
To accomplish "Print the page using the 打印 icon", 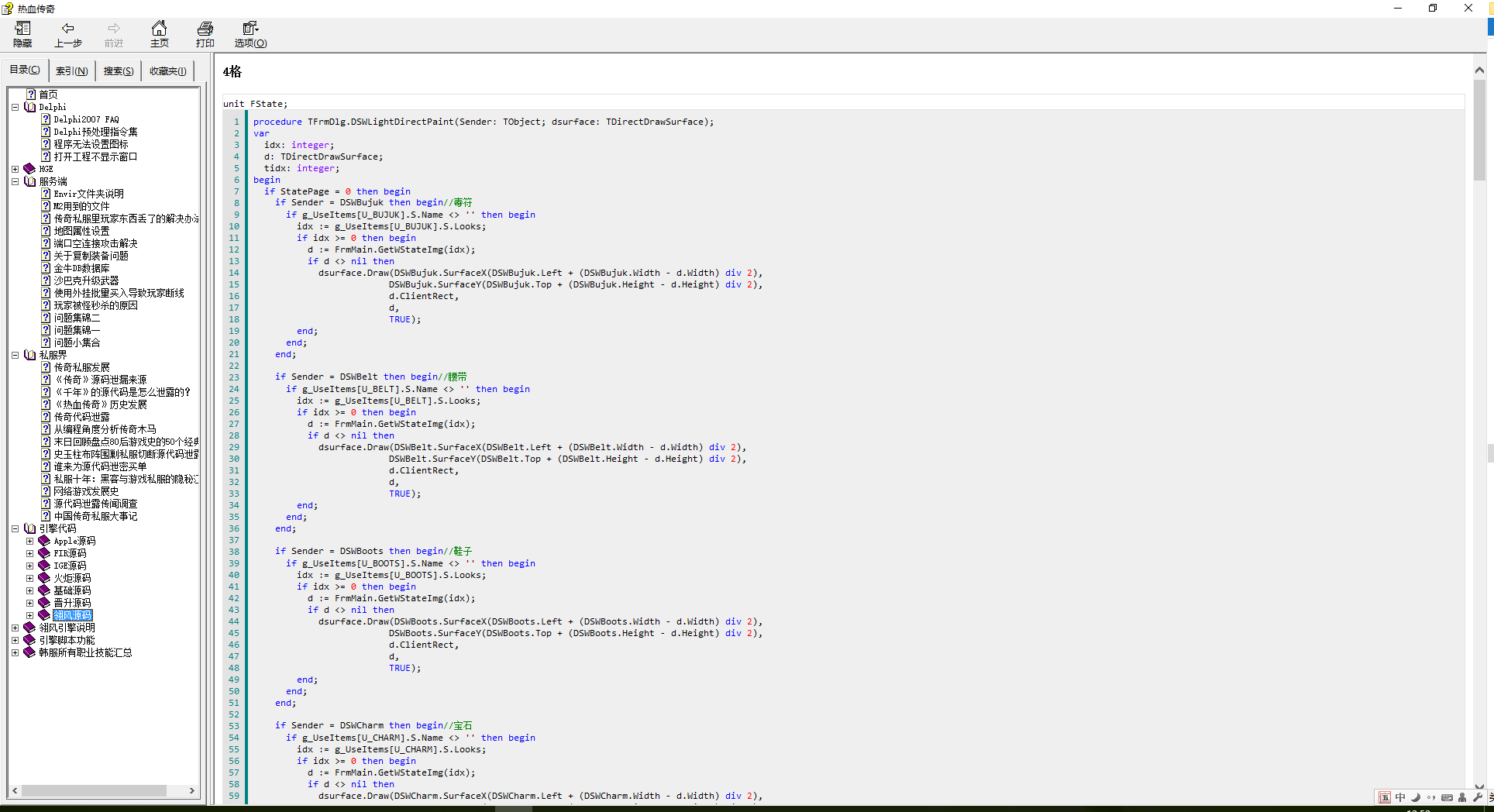I will [x=205, y=34].
